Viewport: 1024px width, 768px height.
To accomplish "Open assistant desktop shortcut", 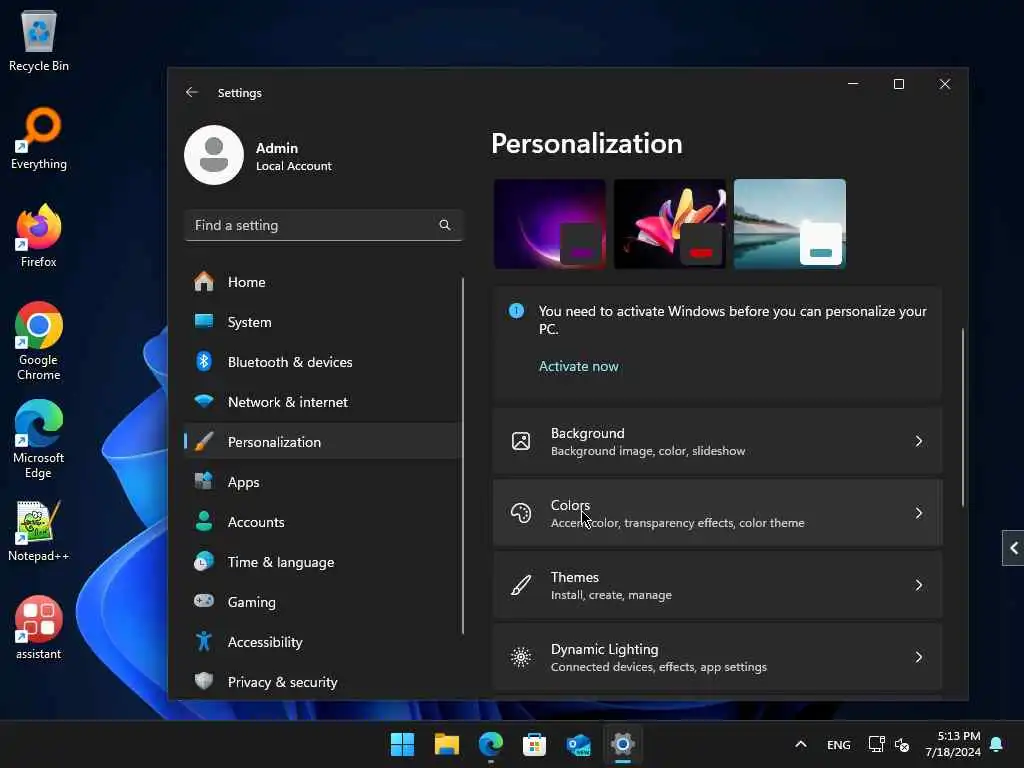I will (x=39, y=628).
